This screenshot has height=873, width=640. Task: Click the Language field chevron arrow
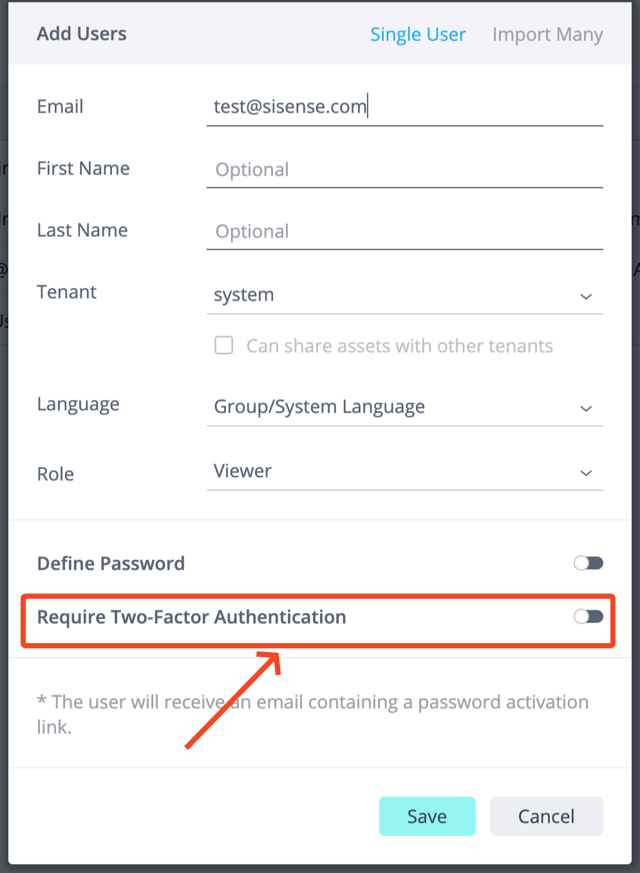pos(586,408)
